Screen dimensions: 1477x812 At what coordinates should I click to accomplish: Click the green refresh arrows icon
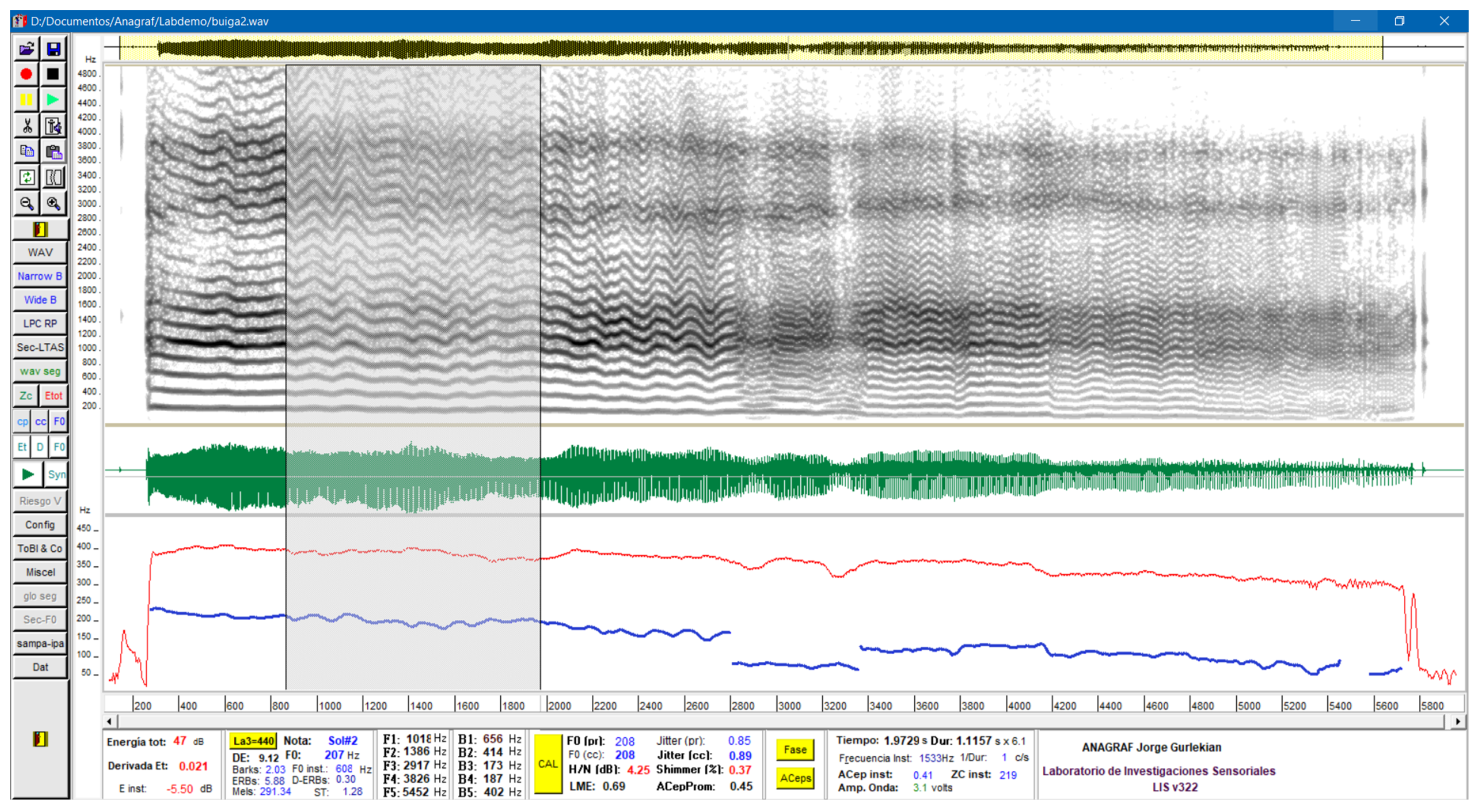(x=26, y=177)
